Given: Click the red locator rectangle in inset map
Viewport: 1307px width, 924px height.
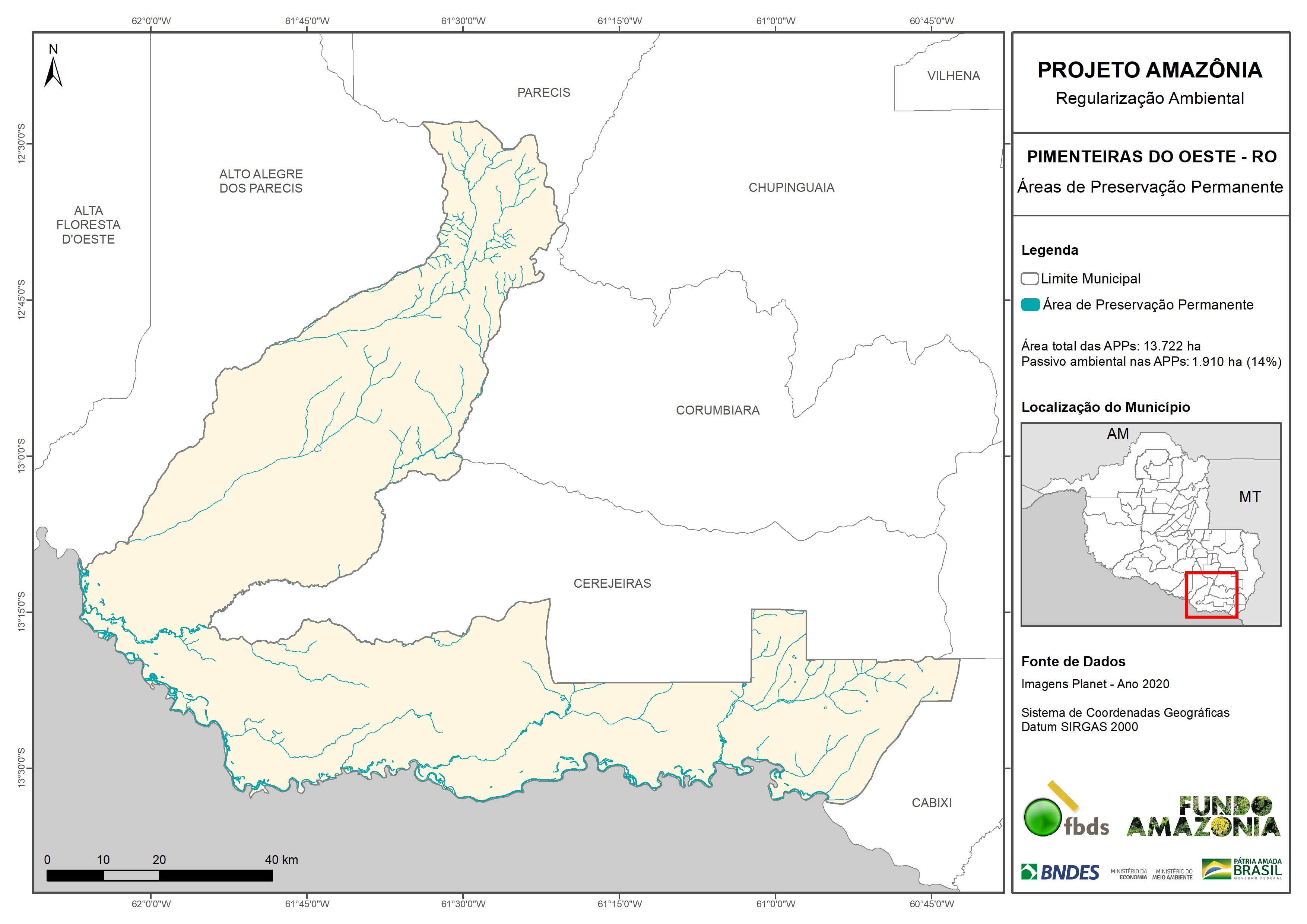Looking at the screenshot, I should [x=1211, y=595].
